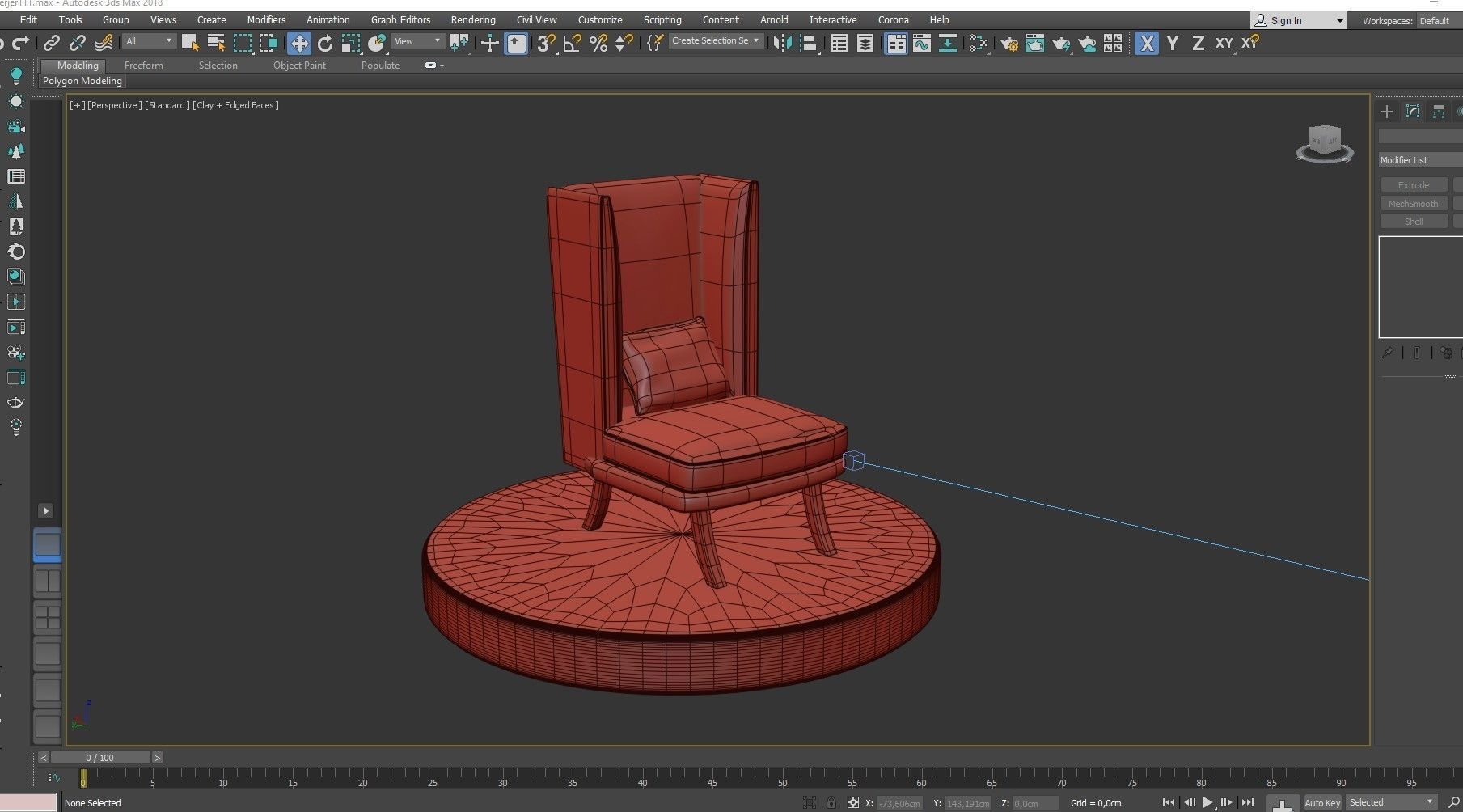
Task: Open the Render Setup teapot icon
Action: [x=1009, y=43]
